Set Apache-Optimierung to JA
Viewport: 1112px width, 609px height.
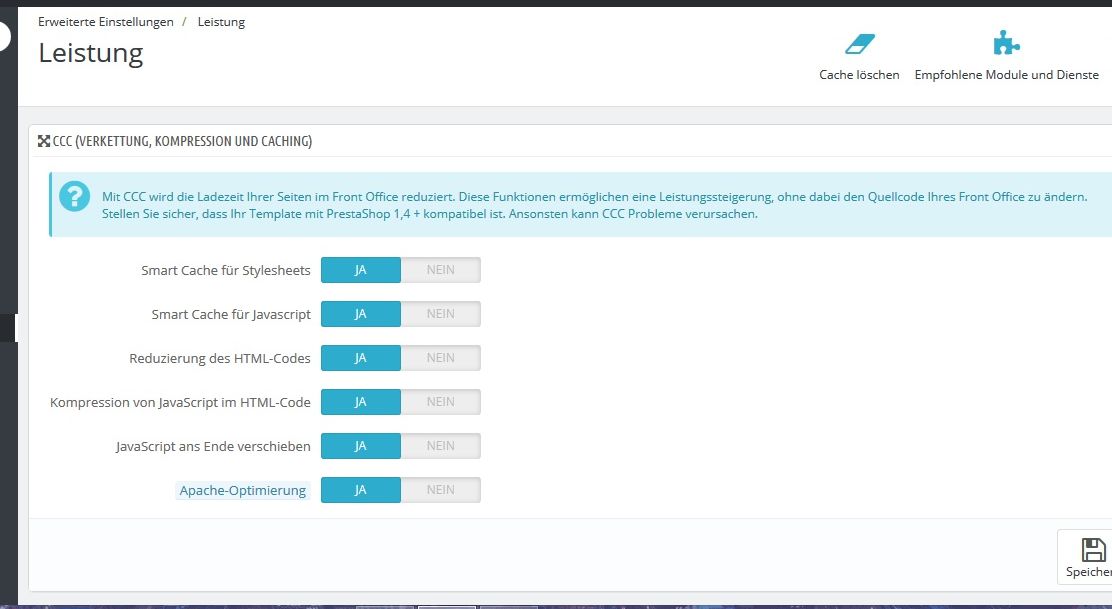click(x=360, y=490)
